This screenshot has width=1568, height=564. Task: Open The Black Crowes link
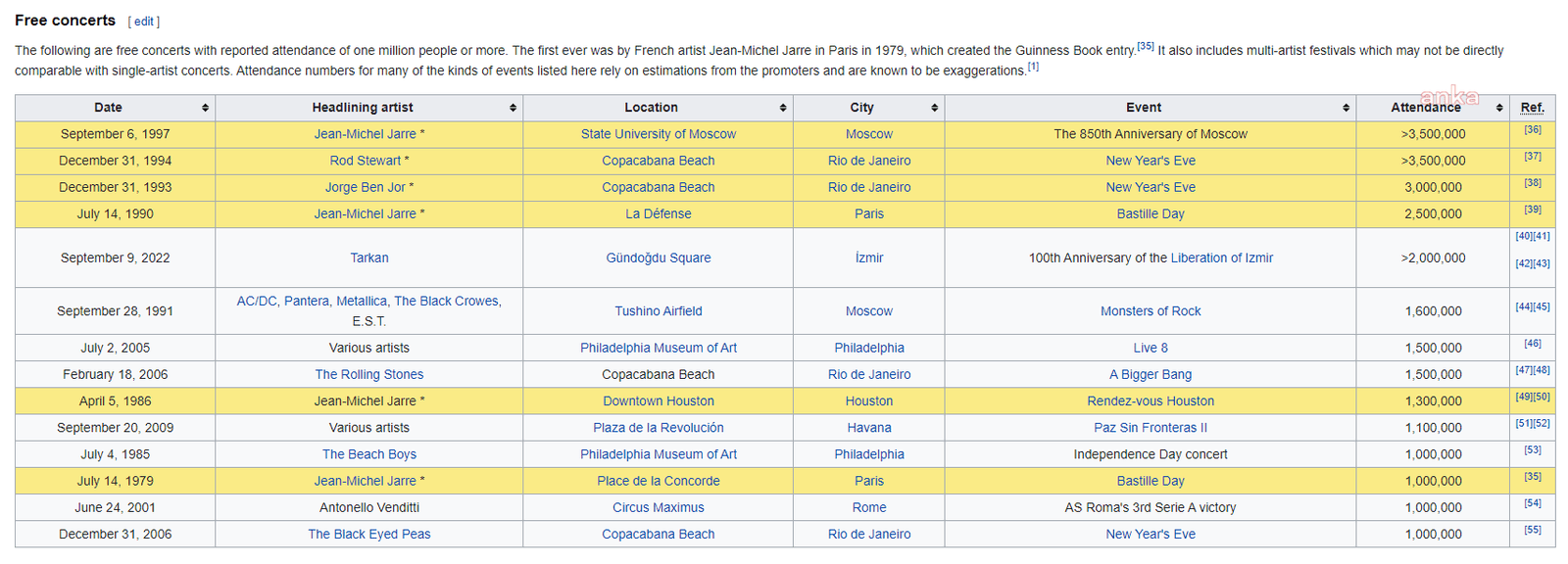[447, 301]
